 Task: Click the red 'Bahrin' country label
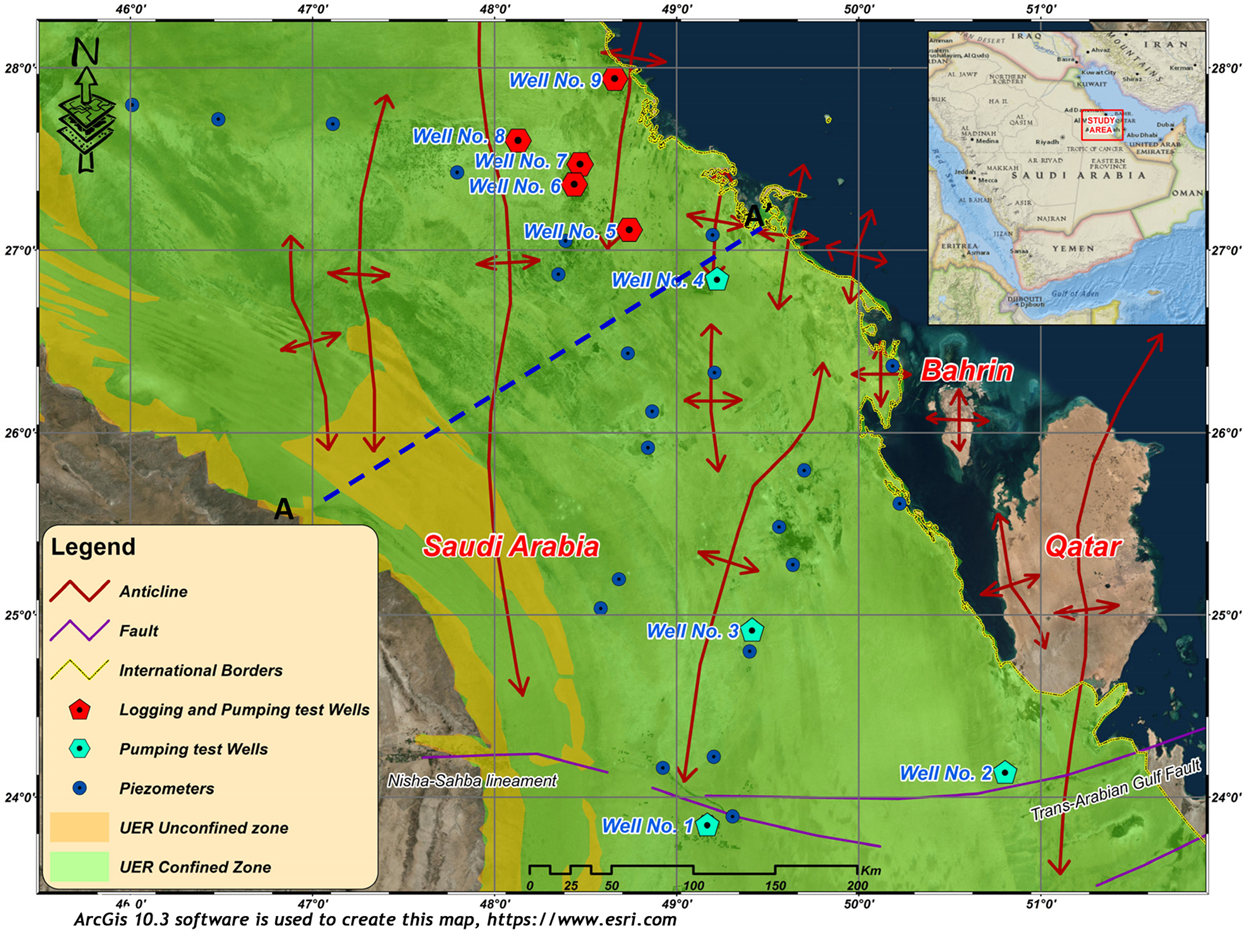(968, 371)
